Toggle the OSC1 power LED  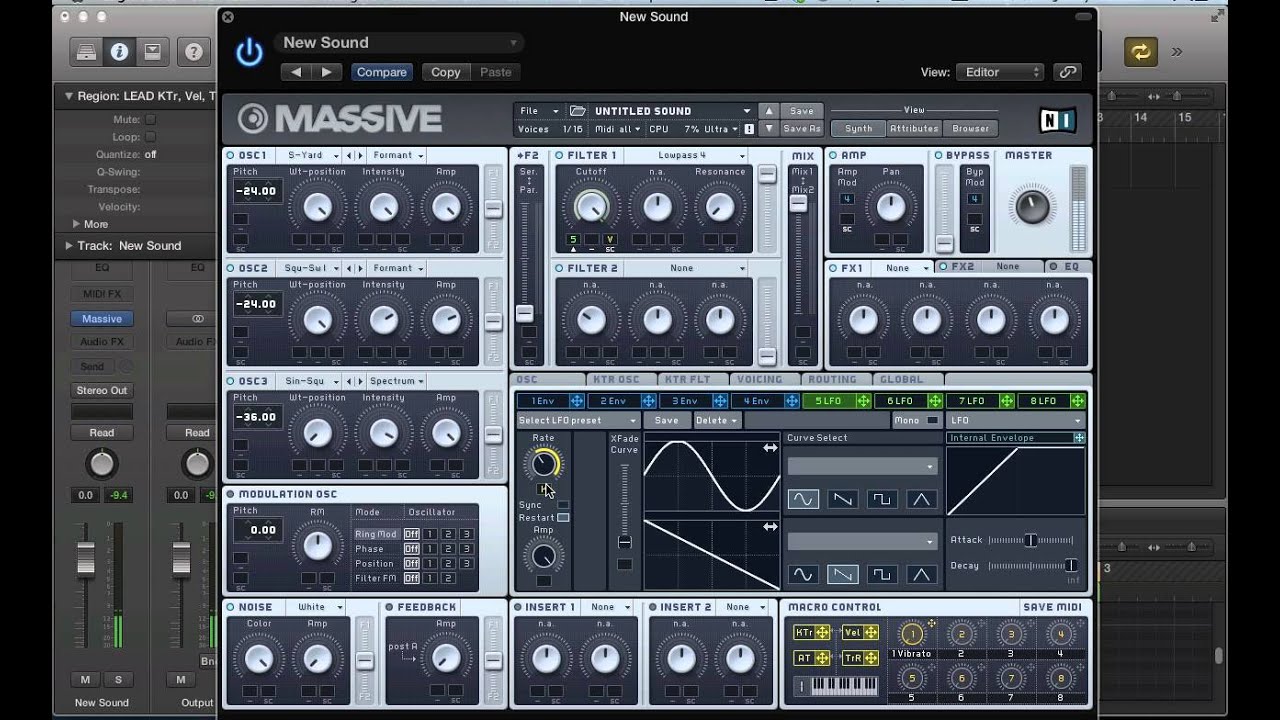pyautogui.click(x=231, y=156)
